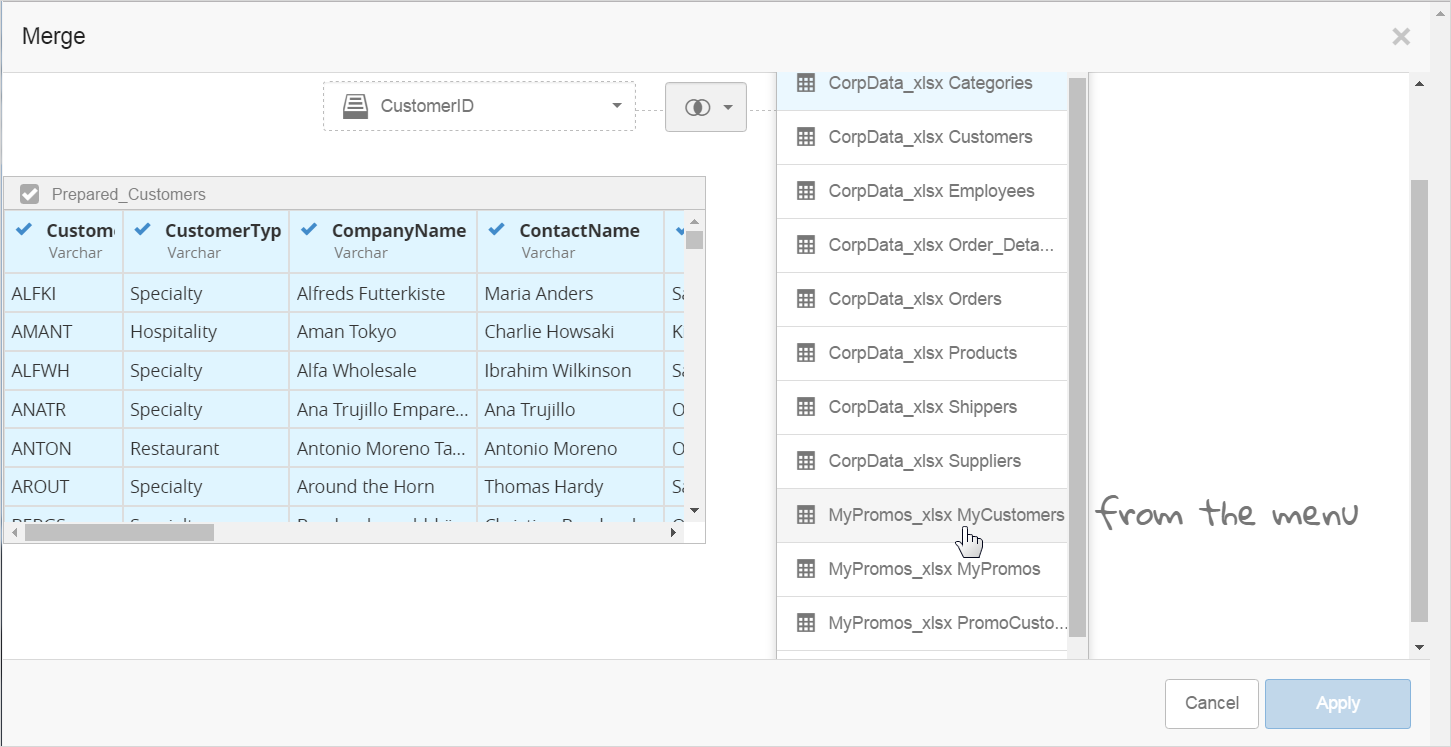Uncheck the ContactName column checkmark

pos(496,230)
